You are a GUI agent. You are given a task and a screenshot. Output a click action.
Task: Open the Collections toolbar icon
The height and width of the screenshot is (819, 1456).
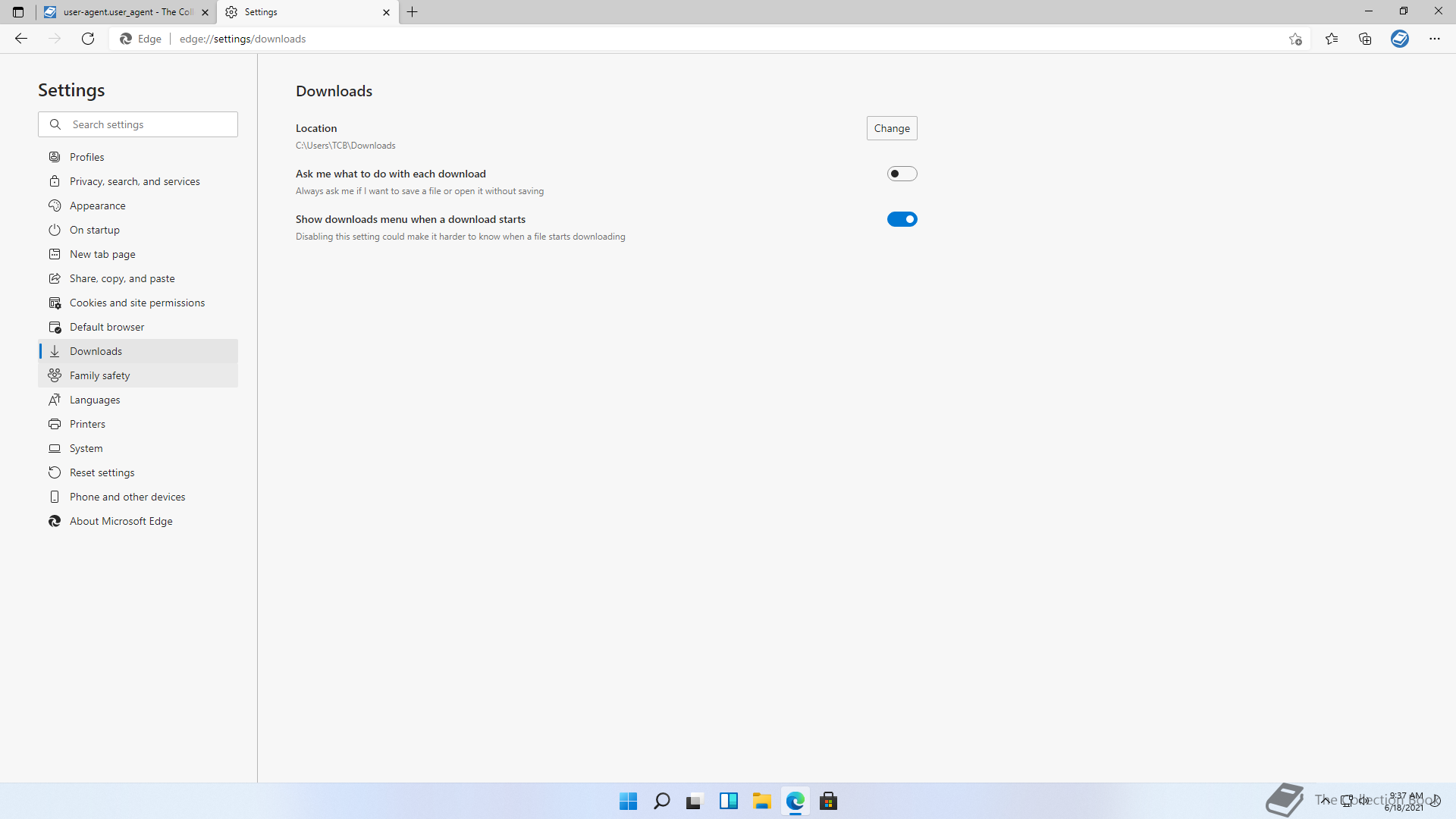coord(1365,39)
